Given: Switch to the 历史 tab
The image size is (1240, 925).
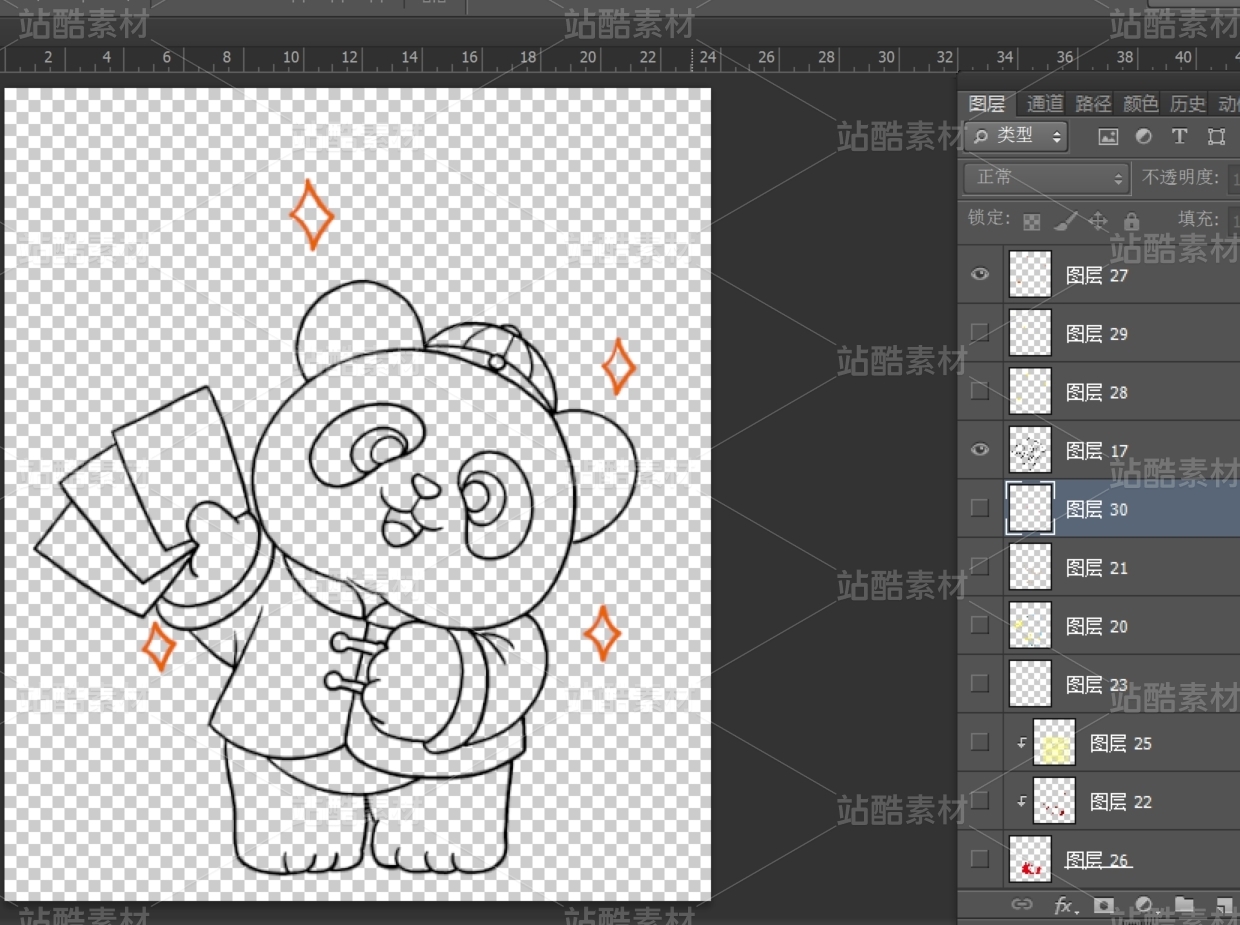Looking at the screenshot, I should pyautogui.click(x=1188, y=103).
